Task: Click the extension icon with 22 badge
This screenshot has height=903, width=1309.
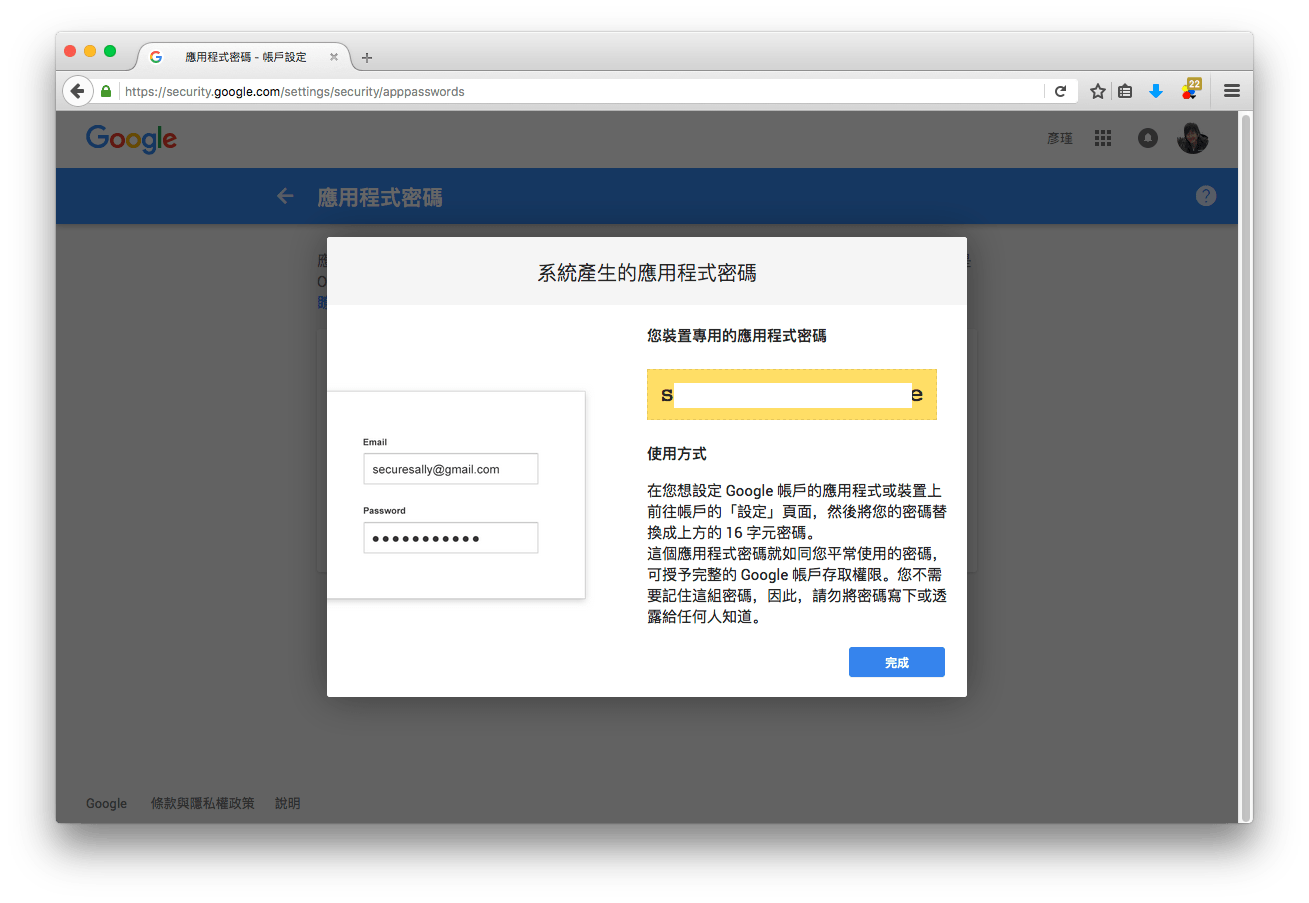Action: [1189, 90]
